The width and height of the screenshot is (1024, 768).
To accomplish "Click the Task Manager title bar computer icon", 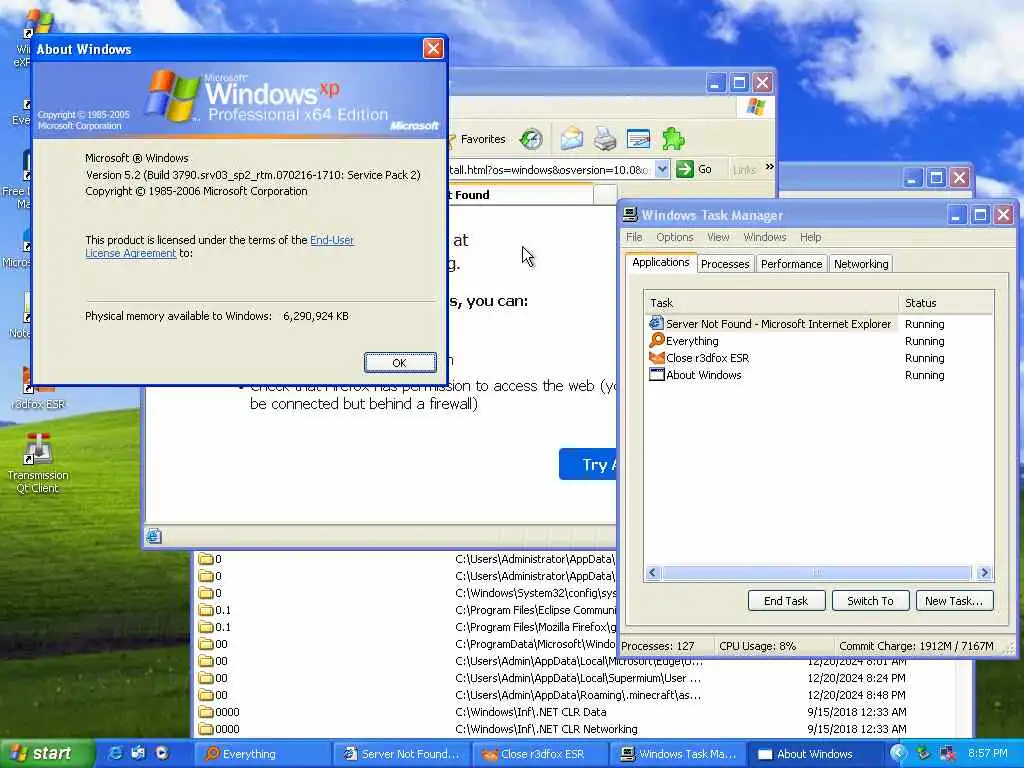I will tap(630, 215).
